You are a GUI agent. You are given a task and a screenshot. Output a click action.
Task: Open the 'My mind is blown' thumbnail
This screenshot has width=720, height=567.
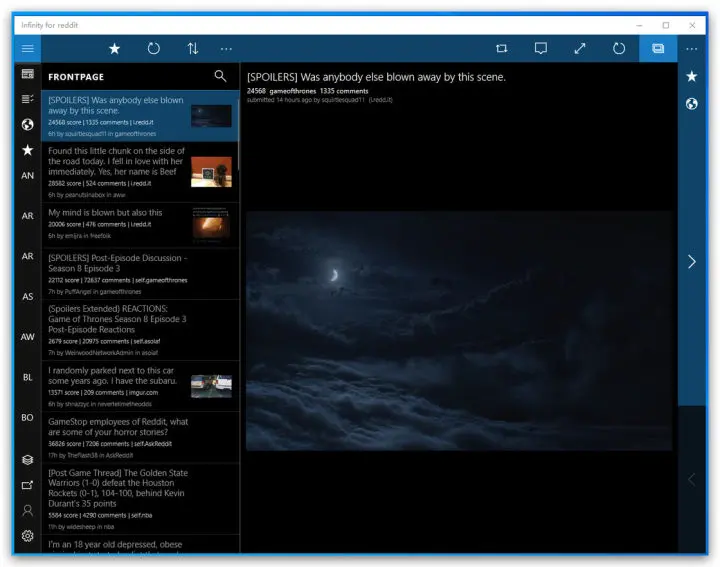(x=211, y=224)
